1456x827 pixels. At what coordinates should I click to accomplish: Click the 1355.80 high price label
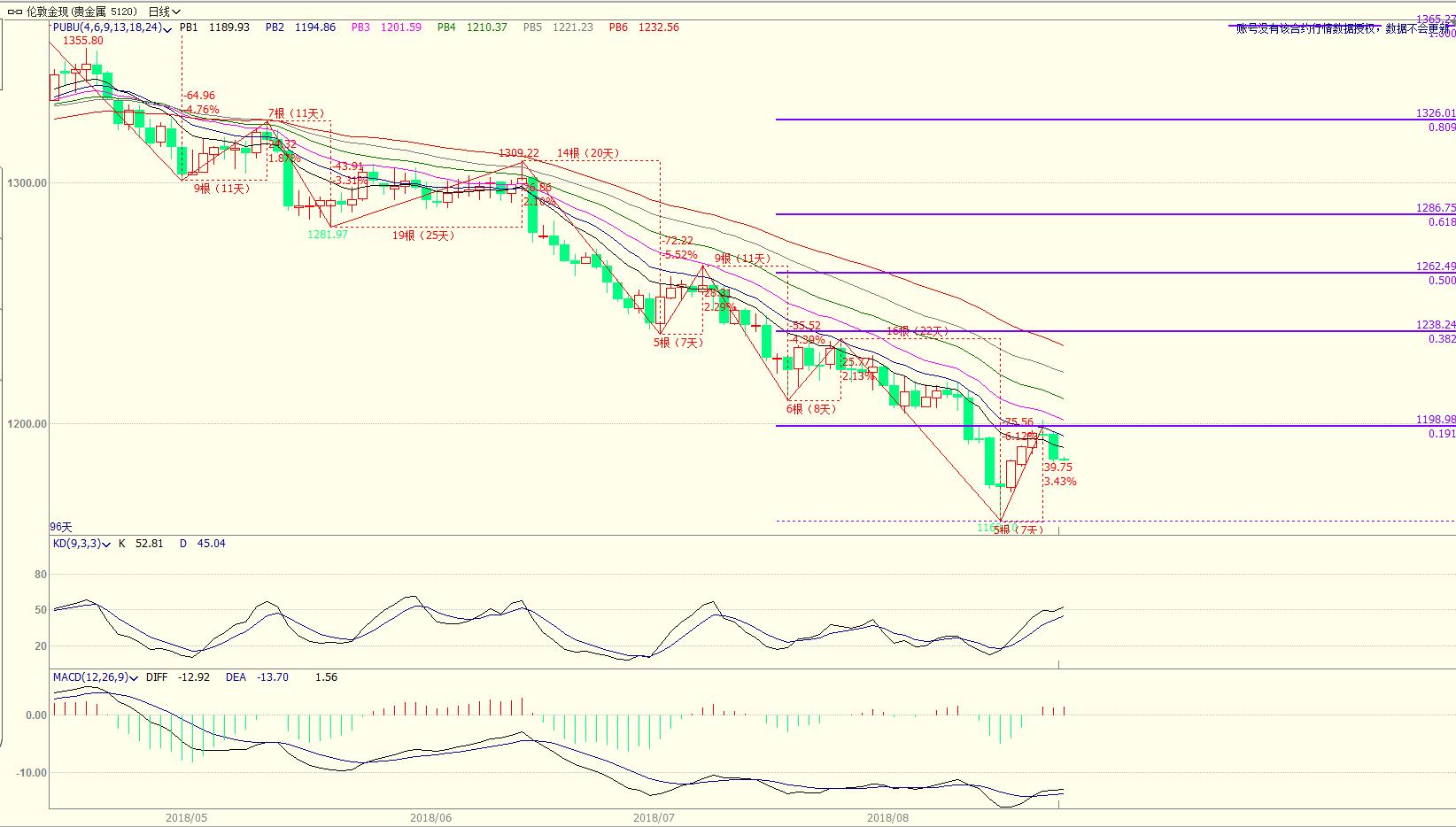(82, 41)
